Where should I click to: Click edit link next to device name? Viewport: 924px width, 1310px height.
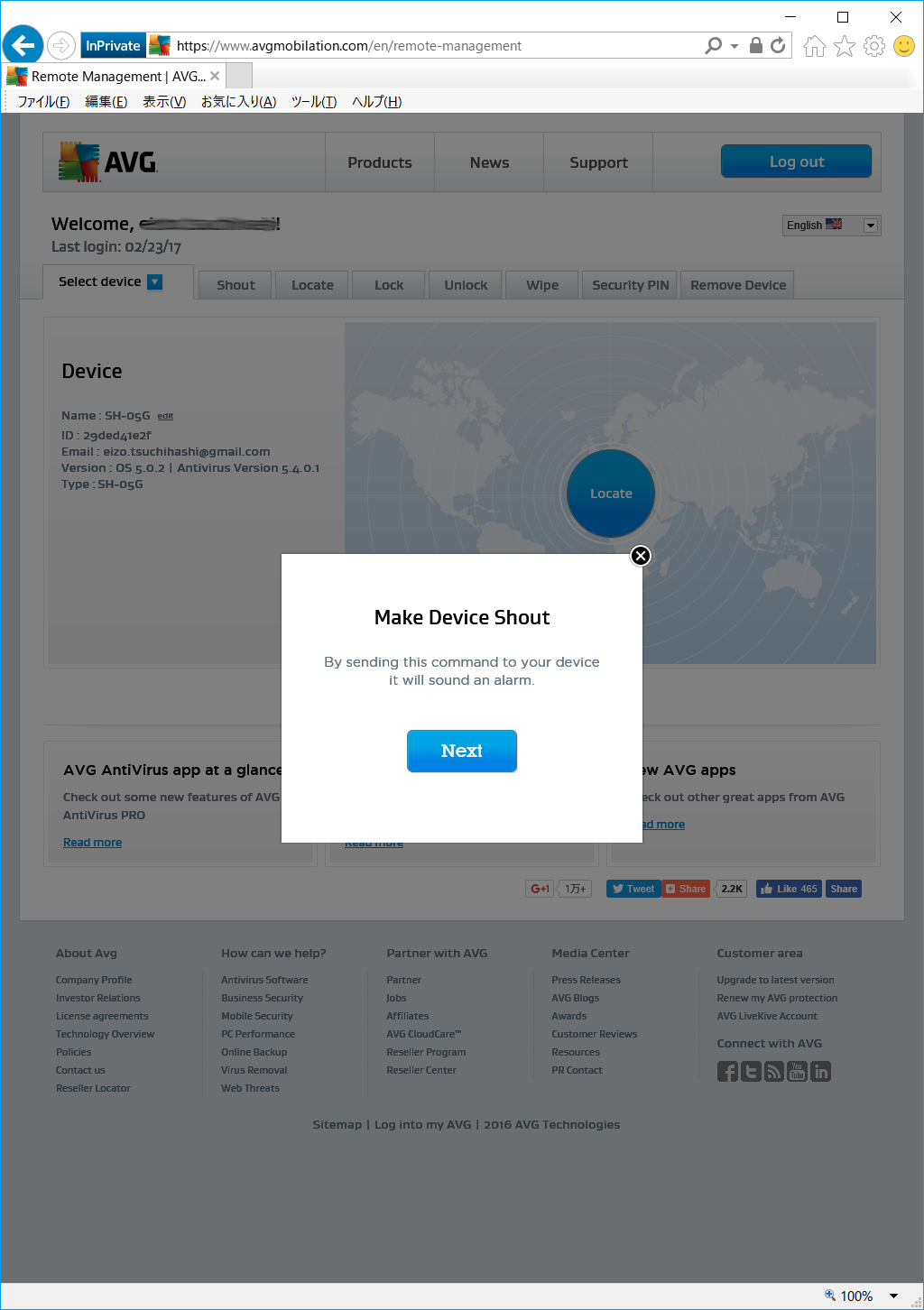165,416
